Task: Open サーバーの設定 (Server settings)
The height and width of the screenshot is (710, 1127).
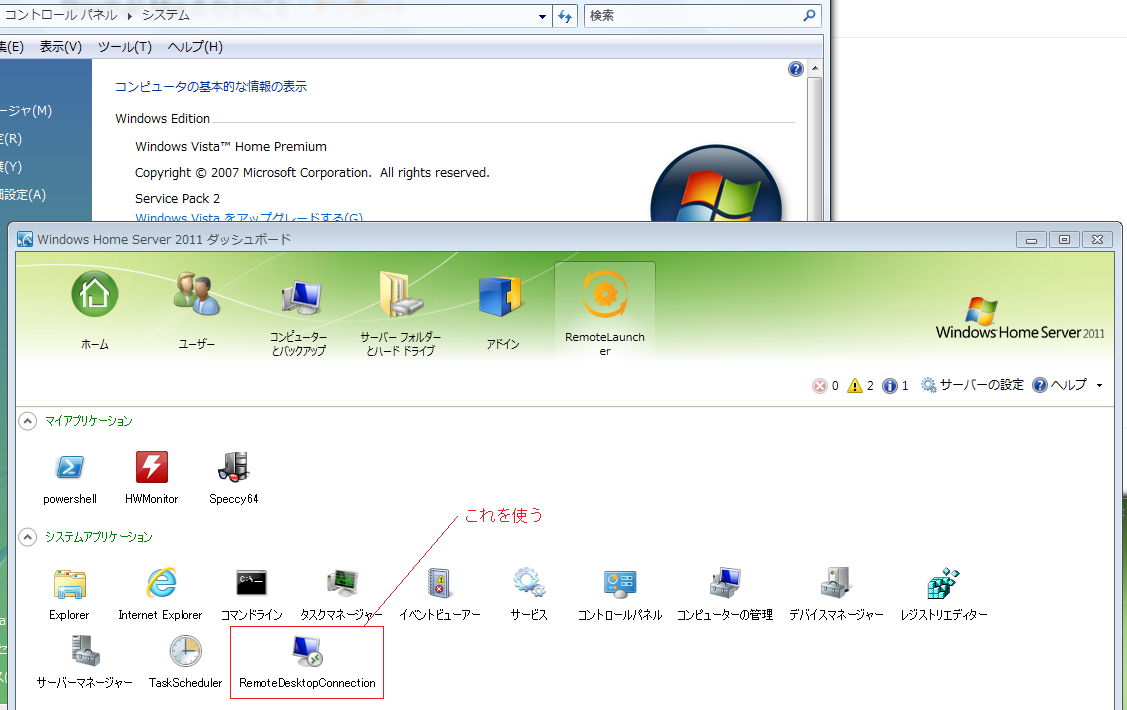Action: coord(972,385)
